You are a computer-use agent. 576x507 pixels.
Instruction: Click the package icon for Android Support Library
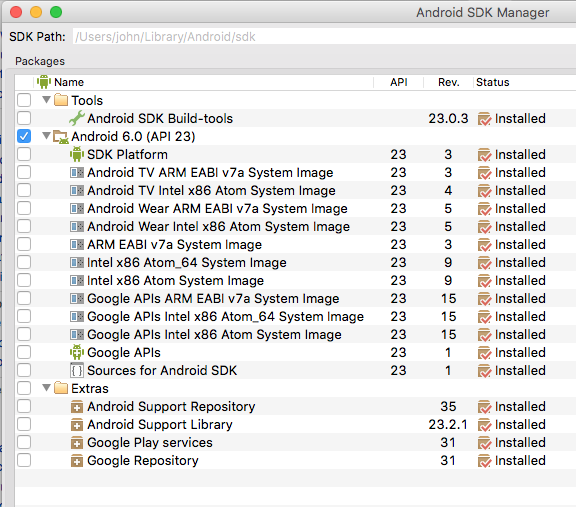[77, 424]
